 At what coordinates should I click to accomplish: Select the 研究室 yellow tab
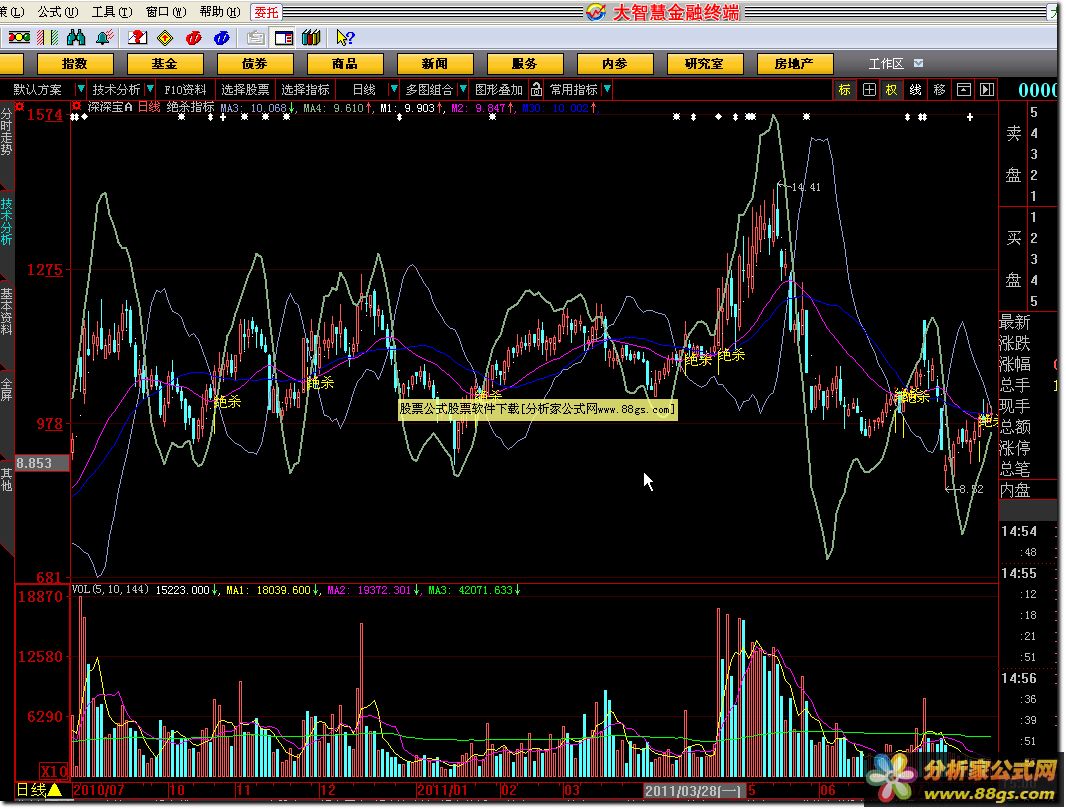pos(705,64)
